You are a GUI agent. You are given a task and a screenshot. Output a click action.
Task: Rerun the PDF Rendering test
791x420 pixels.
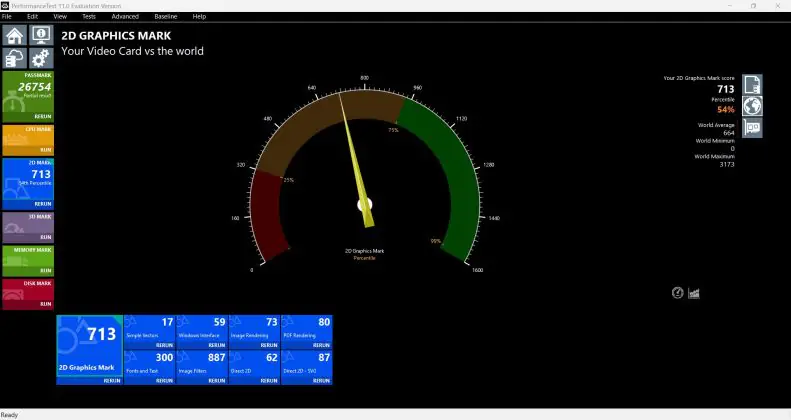point(321,345)
